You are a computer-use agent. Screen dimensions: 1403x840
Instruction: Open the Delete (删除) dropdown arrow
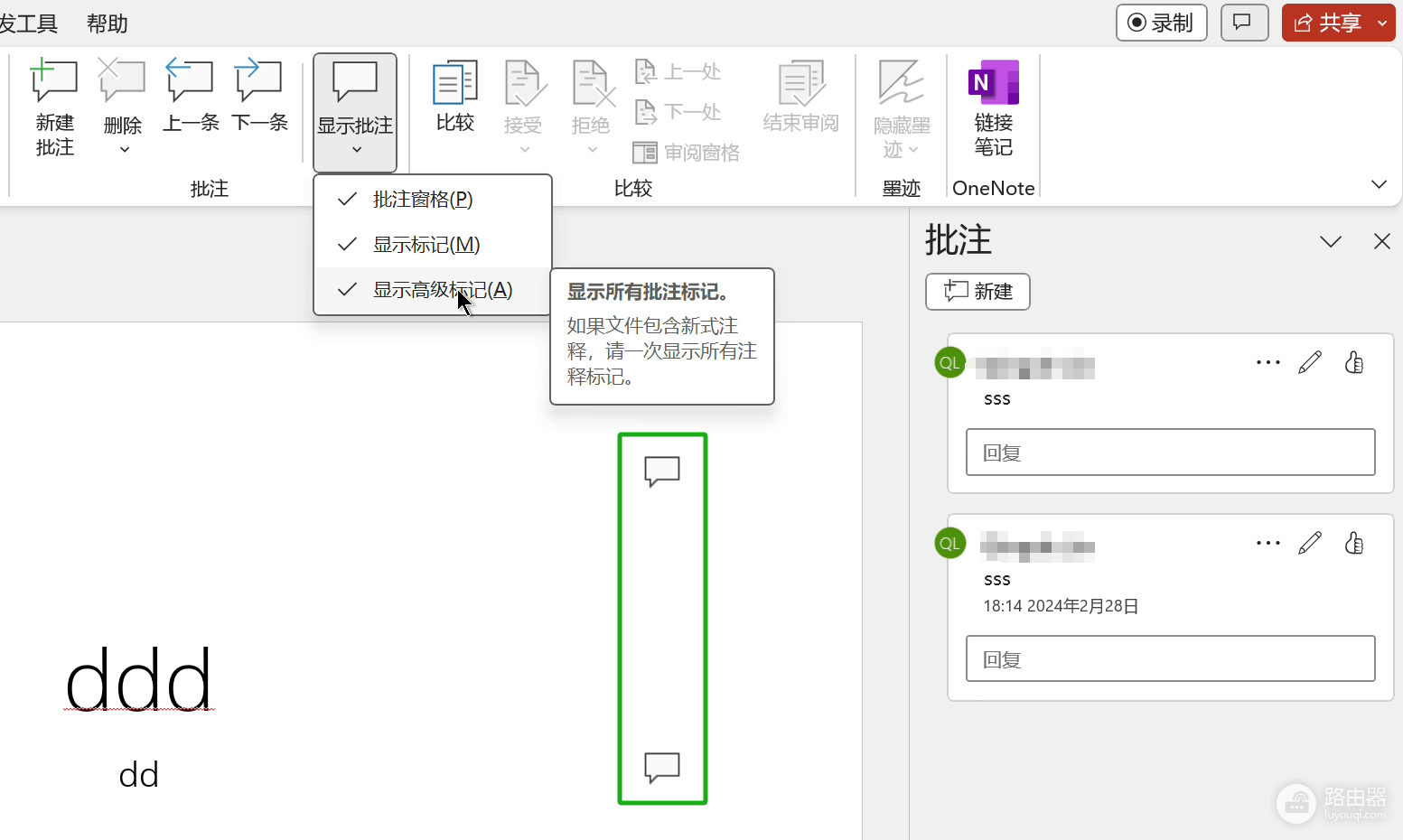click(124, 149)
